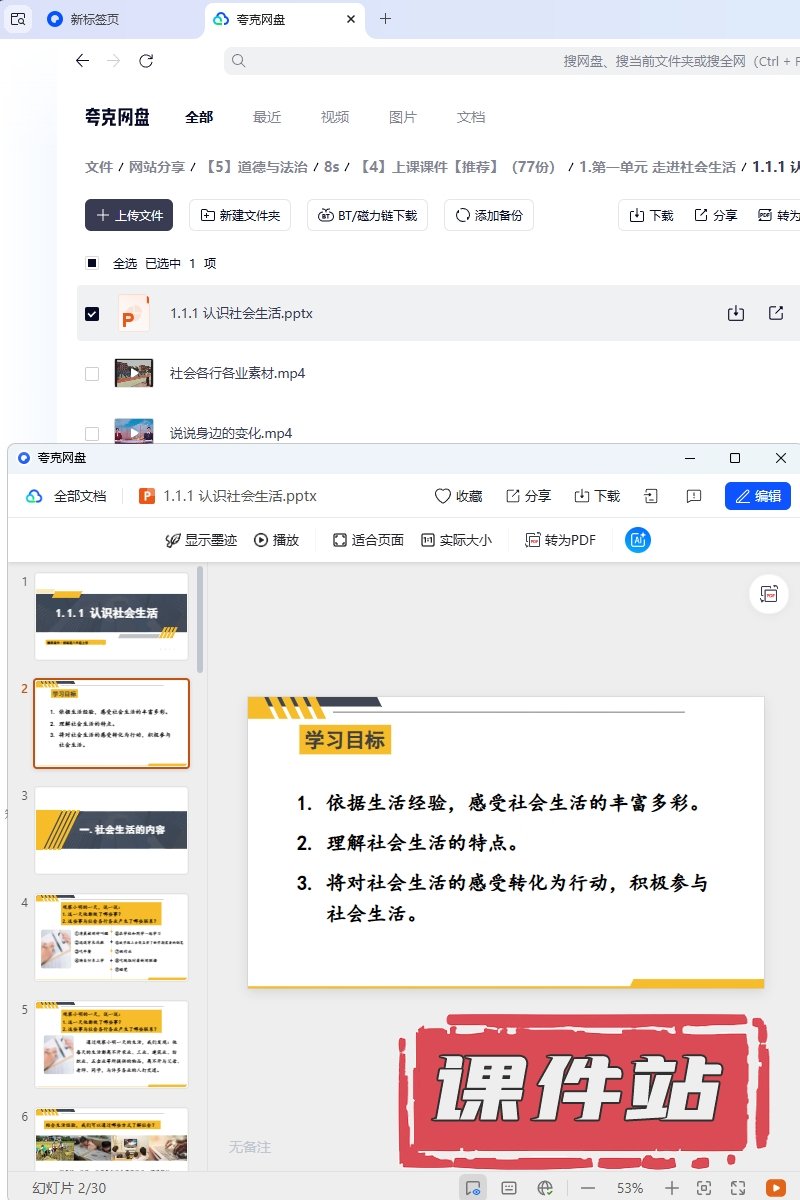Zoom out with the minus icon
The height and width of the screenshot is (1200, 800).
pyautogui.click(x=588, y=1188)
